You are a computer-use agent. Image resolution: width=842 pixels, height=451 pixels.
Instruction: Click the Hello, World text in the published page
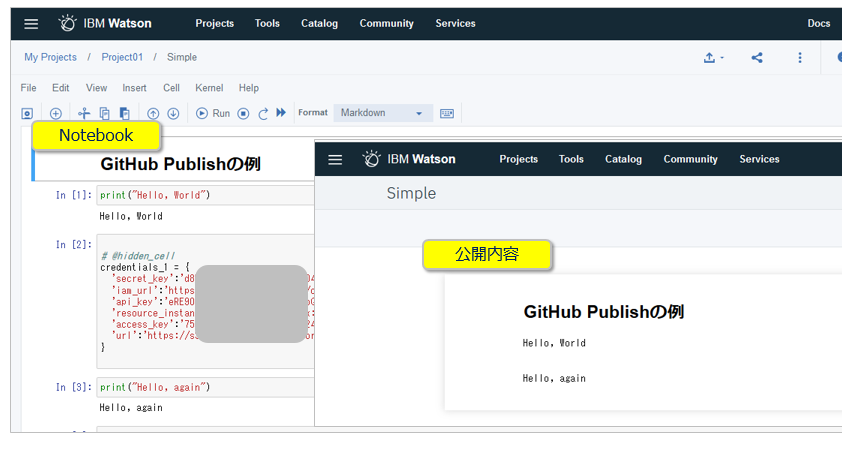pyautogui.click(x=554, y=343)
